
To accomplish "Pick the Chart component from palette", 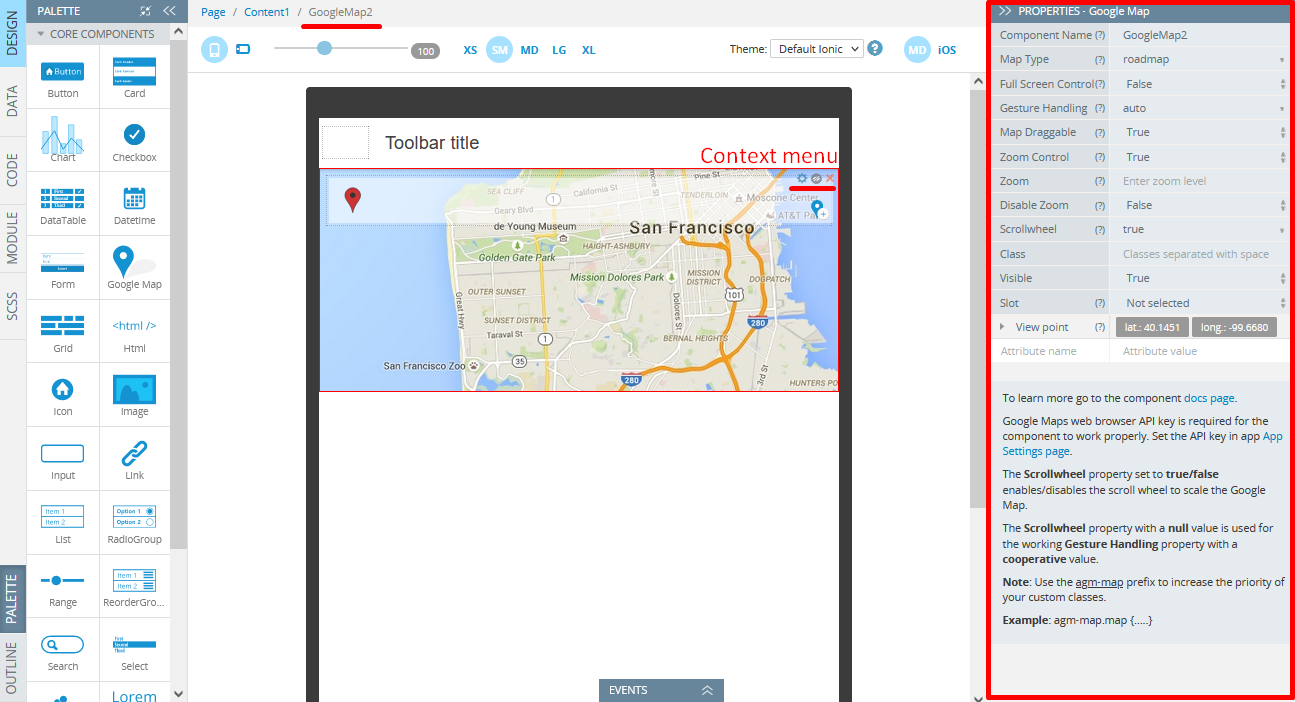I will (63, 141).
